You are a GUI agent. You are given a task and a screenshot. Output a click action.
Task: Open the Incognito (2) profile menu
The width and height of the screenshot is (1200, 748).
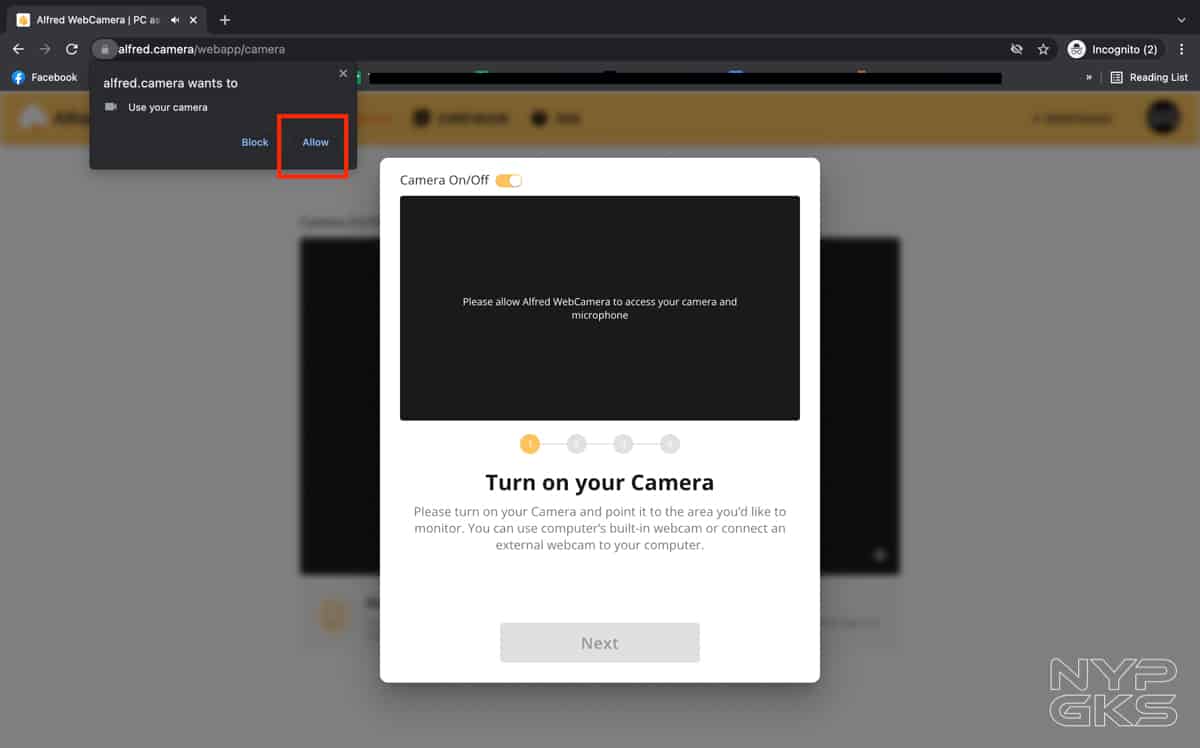[x=1113, y=49]
